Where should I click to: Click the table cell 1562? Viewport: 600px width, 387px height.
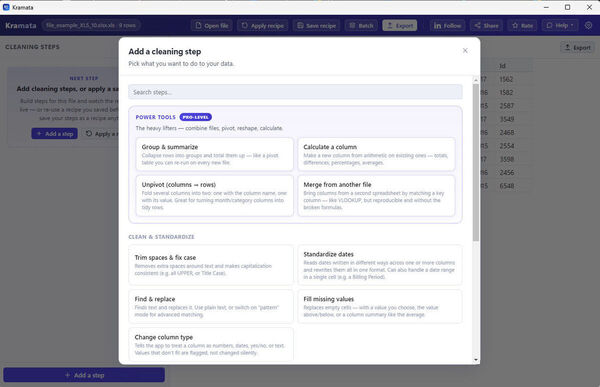(506, 79)
